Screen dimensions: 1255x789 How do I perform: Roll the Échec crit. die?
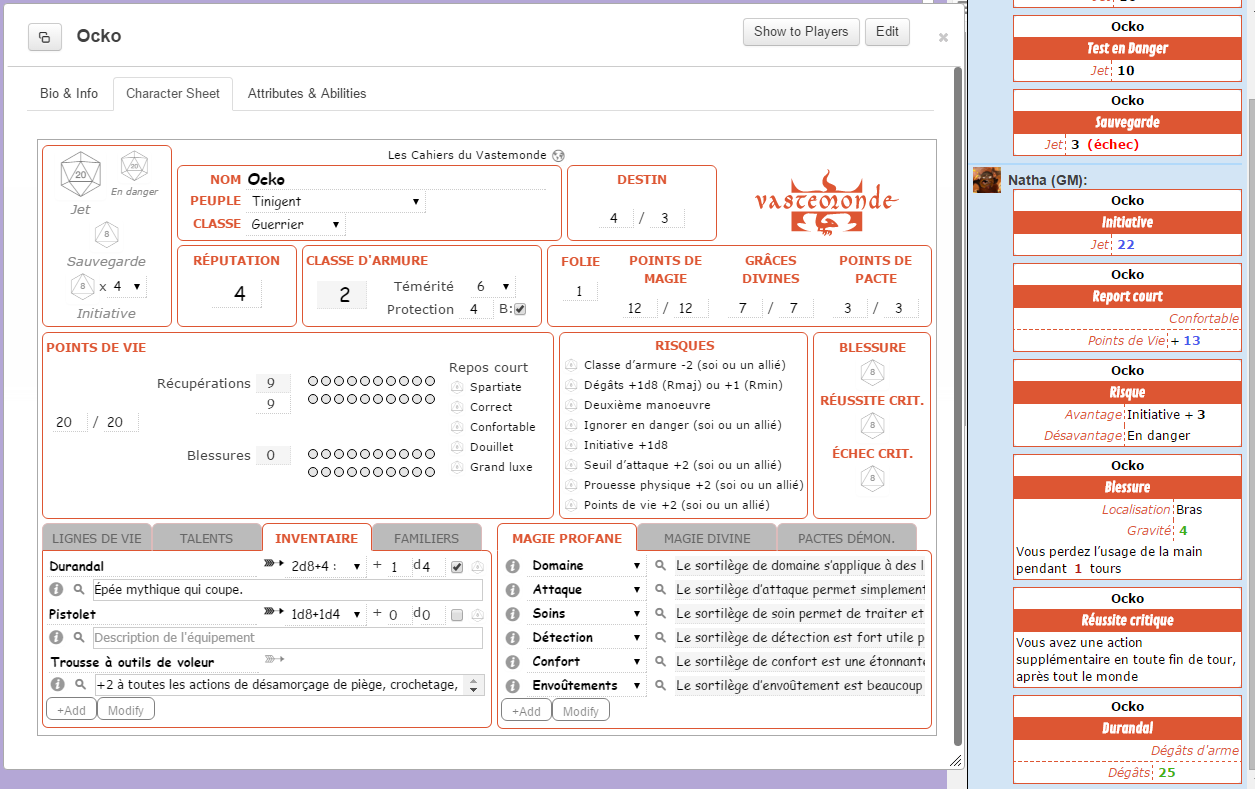coord(873,479)
